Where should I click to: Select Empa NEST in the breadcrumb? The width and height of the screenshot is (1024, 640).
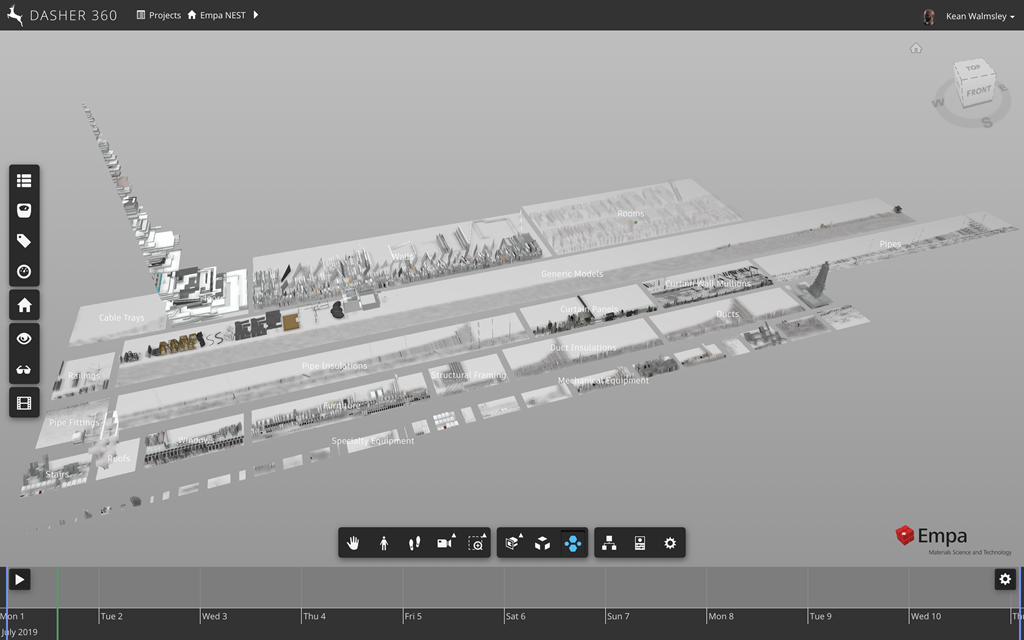(x=223, y=16)
